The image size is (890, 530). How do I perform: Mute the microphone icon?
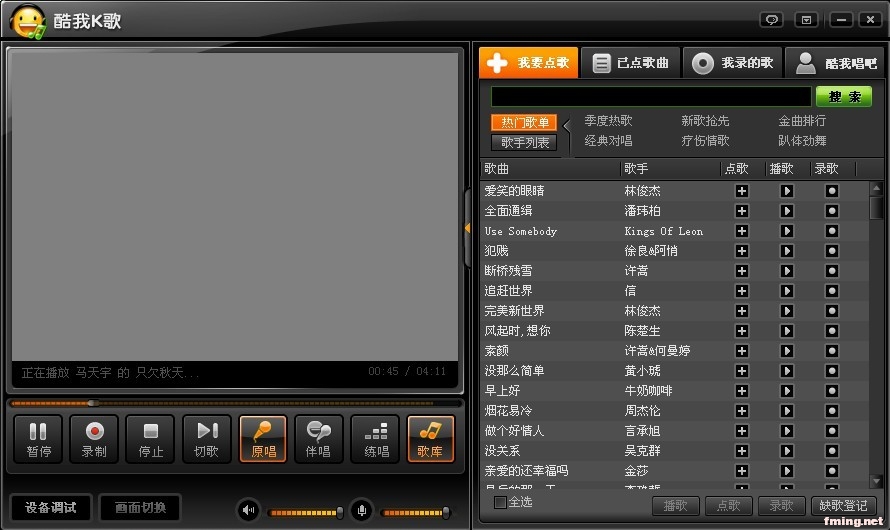coord(362,510)
